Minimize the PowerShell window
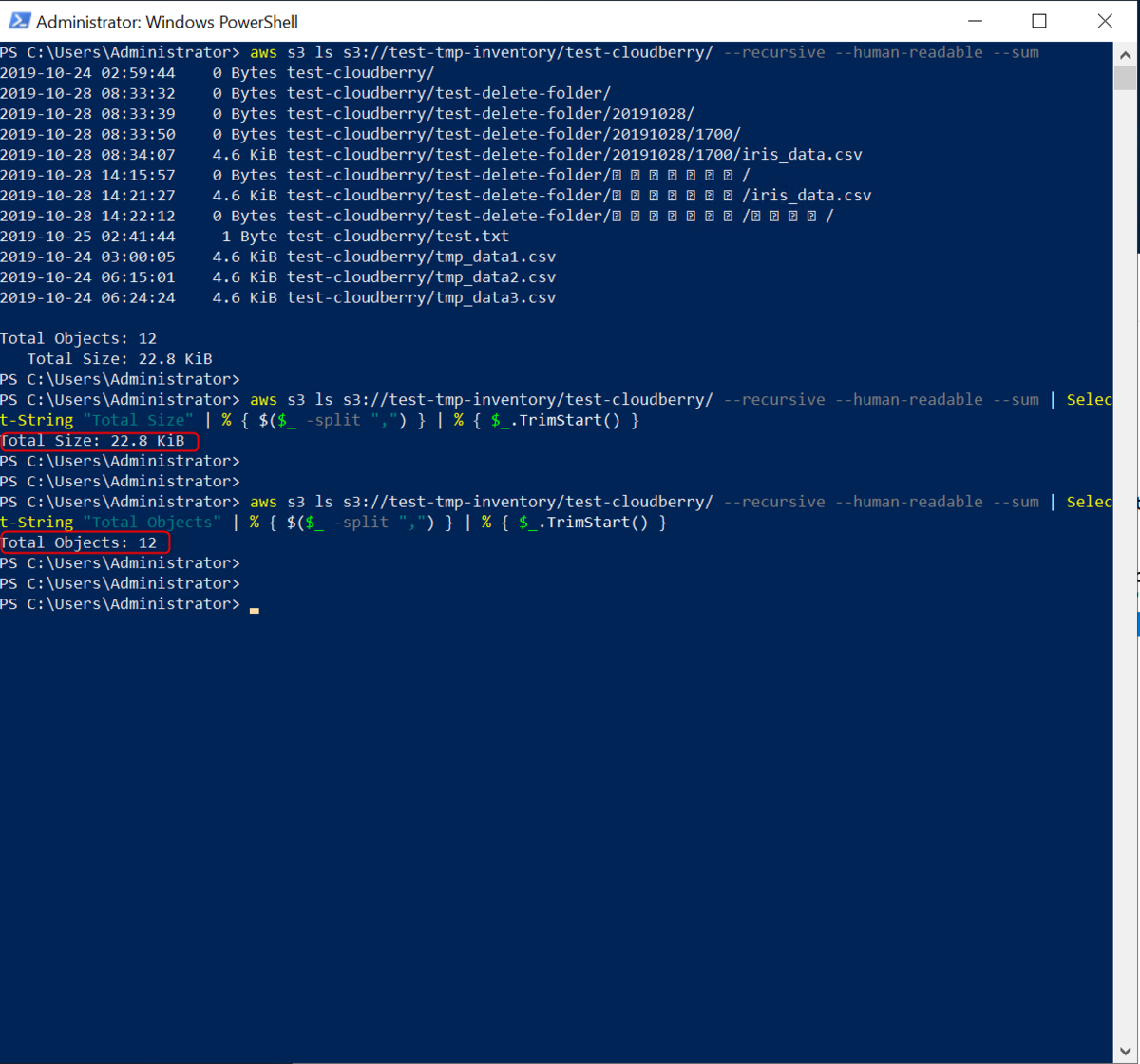The image size is (1140, 1064). click(975, 21)
